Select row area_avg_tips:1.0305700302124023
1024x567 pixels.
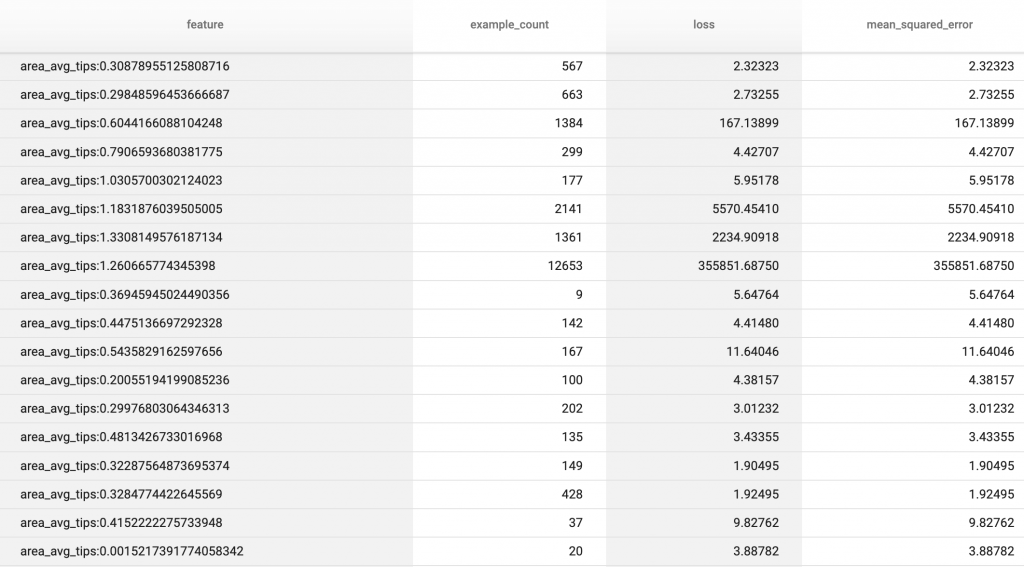tap(512, 180)
